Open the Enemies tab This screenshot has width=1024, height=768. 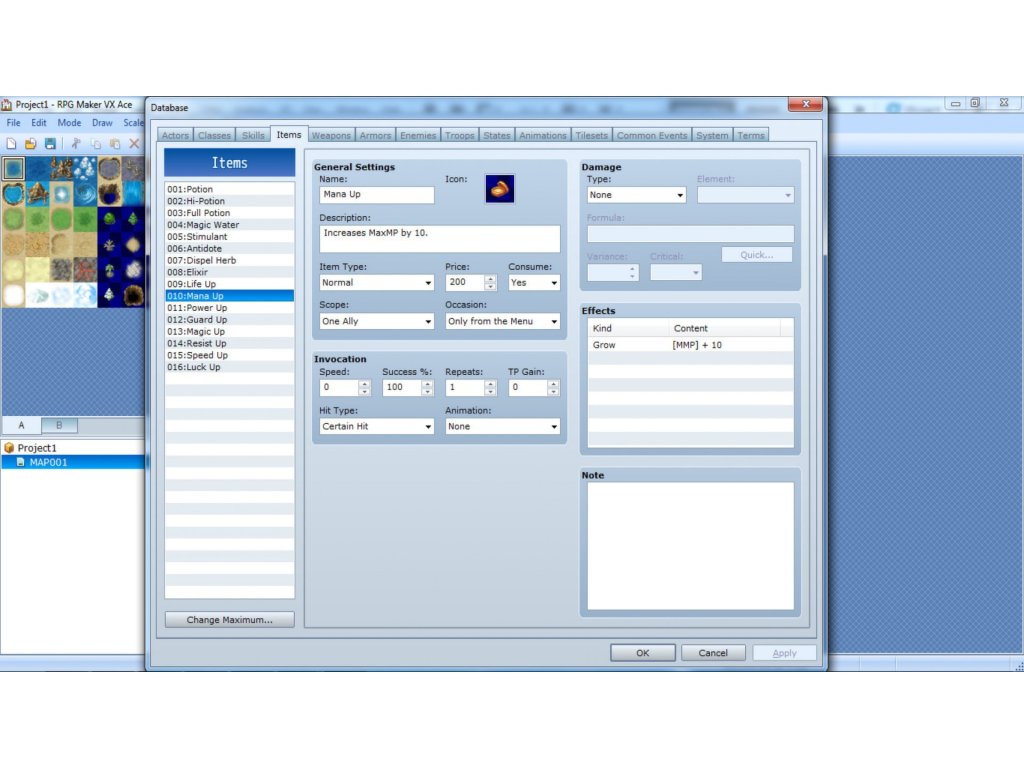coord(418,135)
